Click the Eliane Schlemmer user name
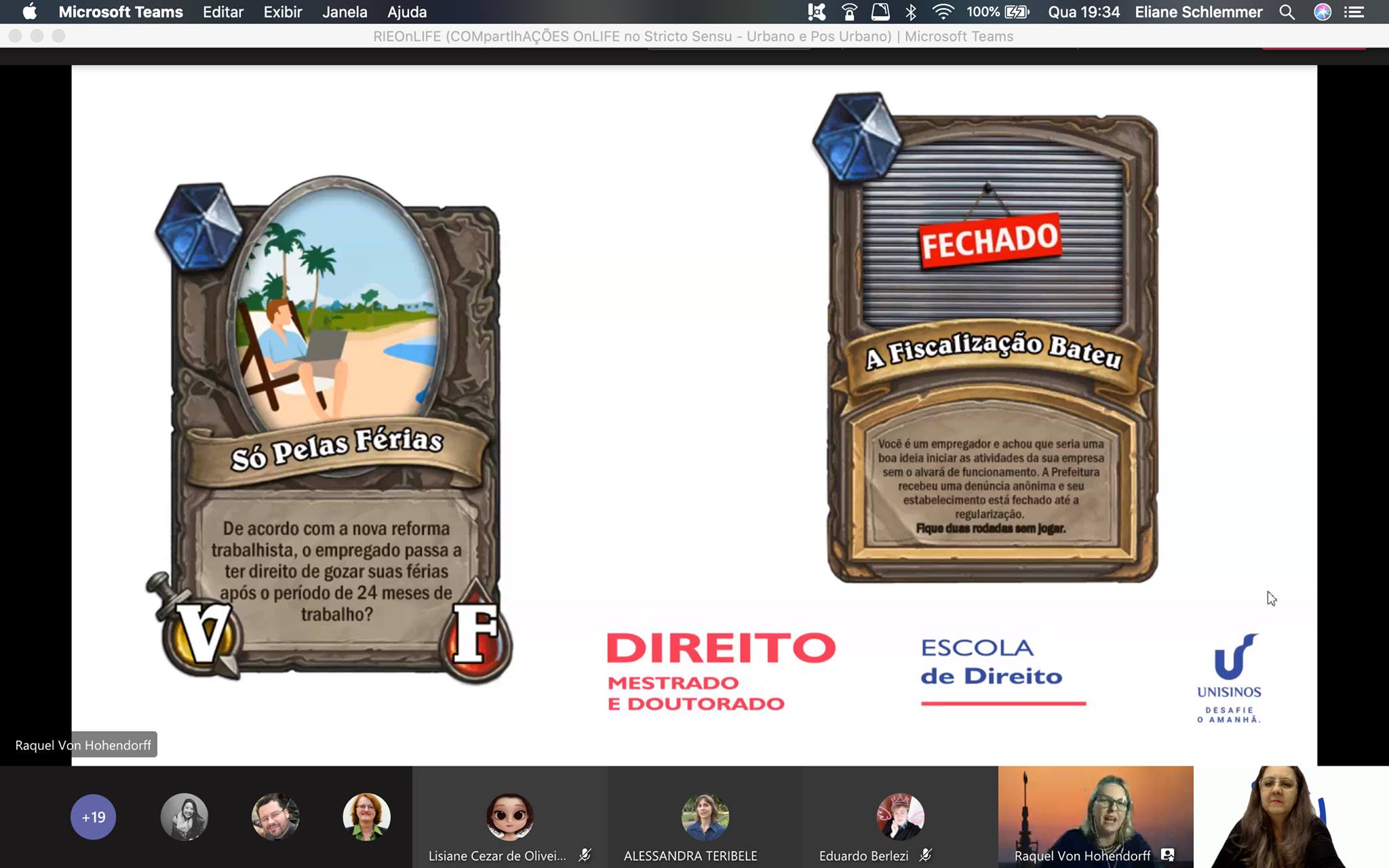 pyautogui.click(x=1198, y=12)
